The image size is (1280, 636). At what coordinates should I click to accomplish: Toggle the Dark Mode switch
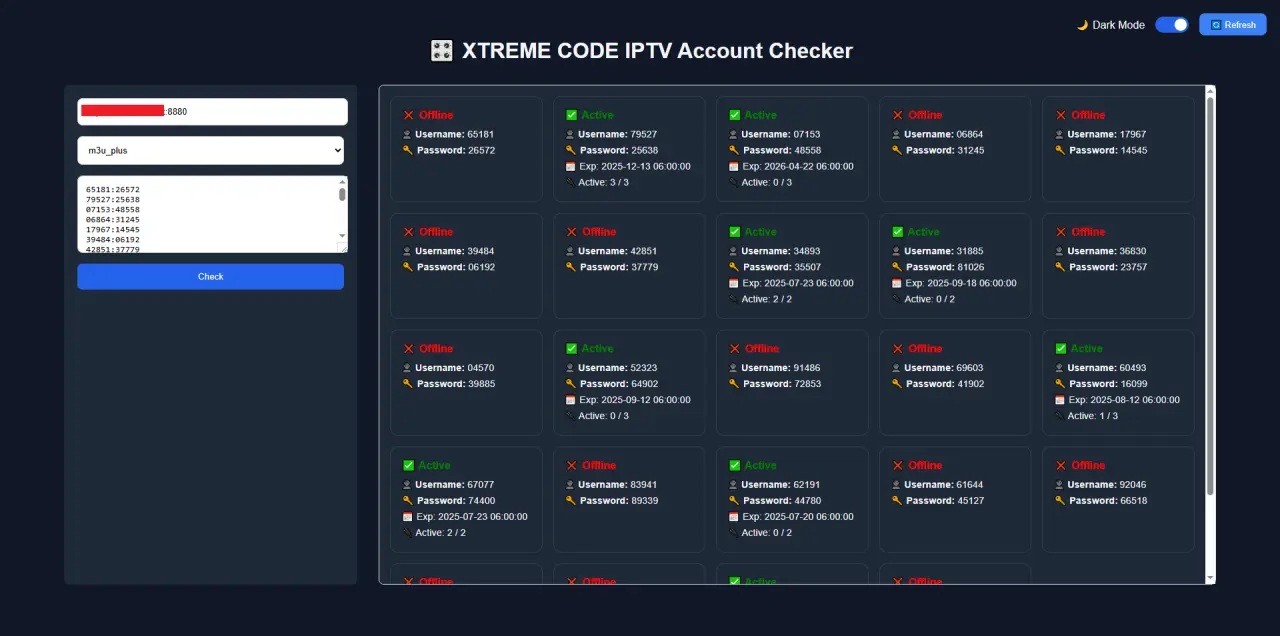point(1172,25)
